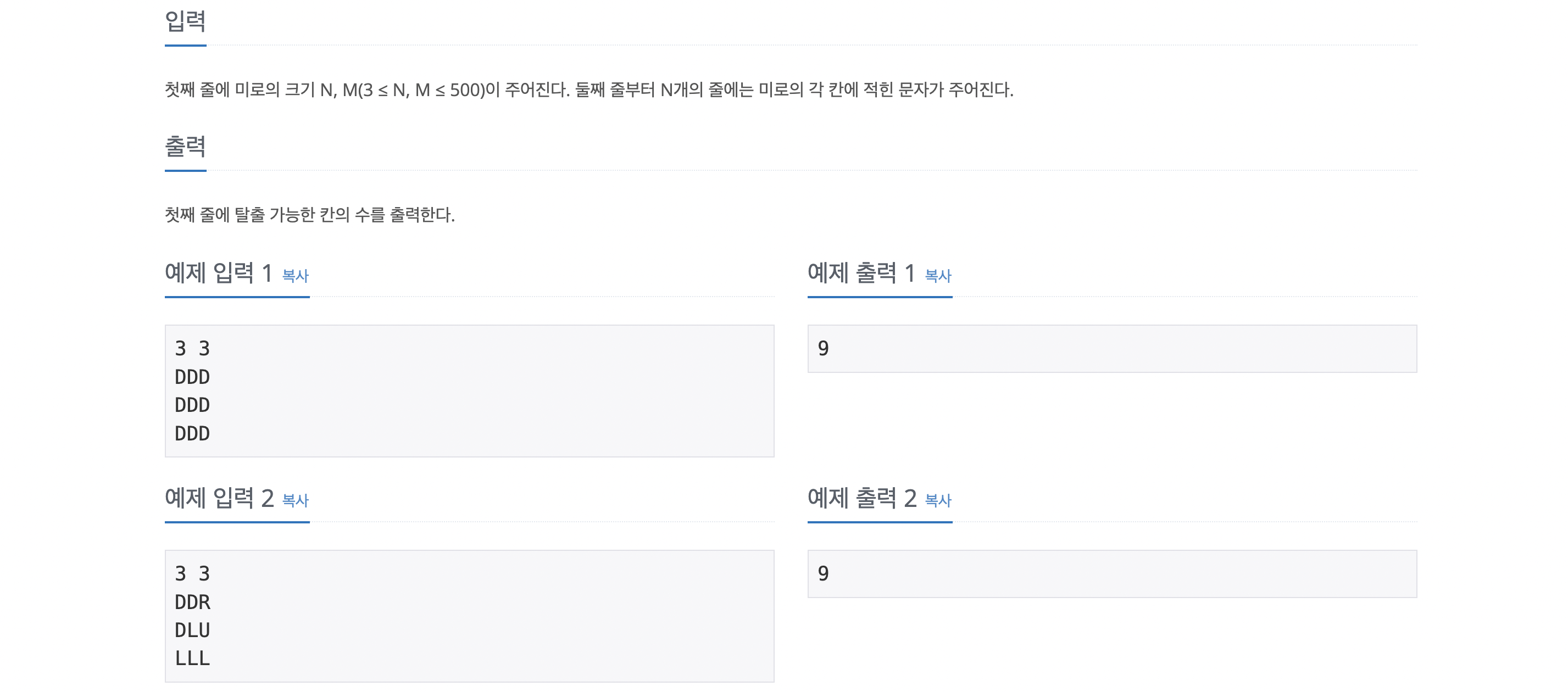The image size is (1568, 692).
Task: Click the input description about maze size N, M
Action: click(588, 90)
